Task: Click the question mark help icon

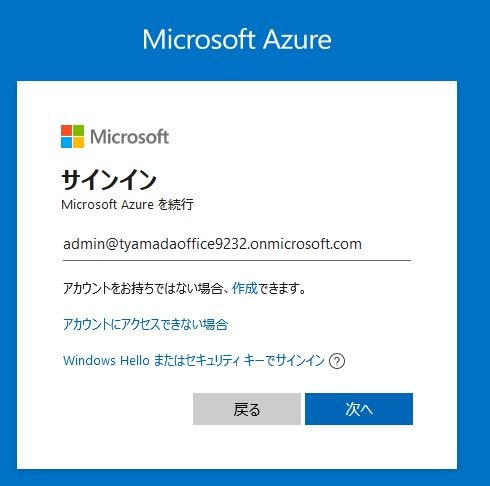Action: 337,361
